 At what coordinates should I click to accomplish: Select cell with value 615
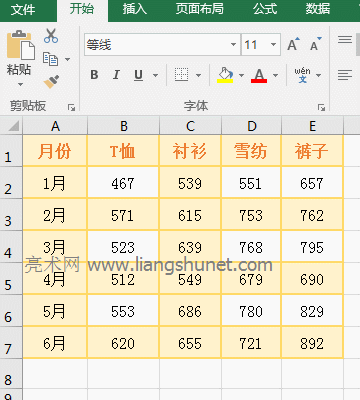(190, 215)
